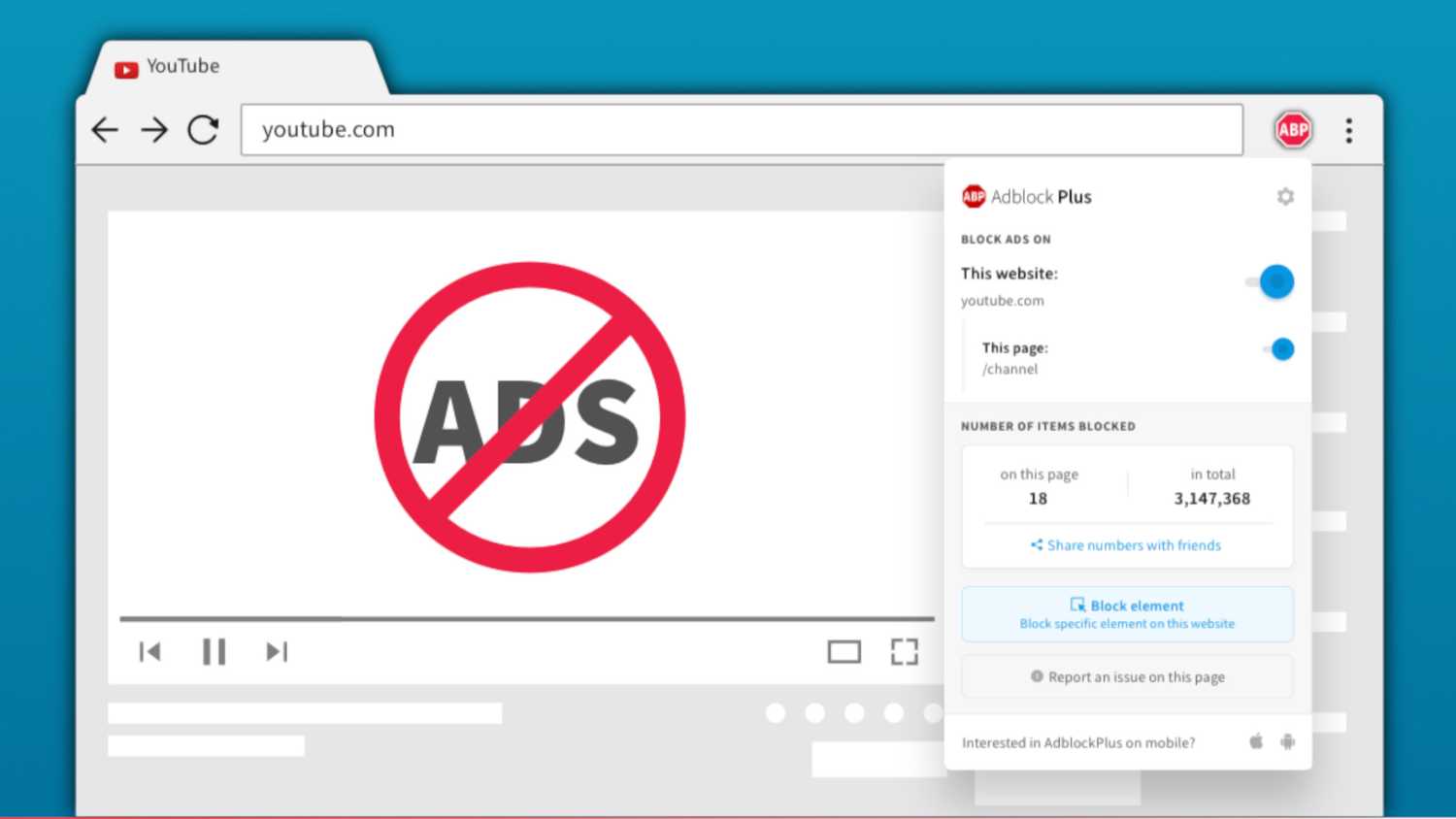Select the theater mode icon in the player
The width and height of the screenshot is (1456, 819).
click(844, 651)
